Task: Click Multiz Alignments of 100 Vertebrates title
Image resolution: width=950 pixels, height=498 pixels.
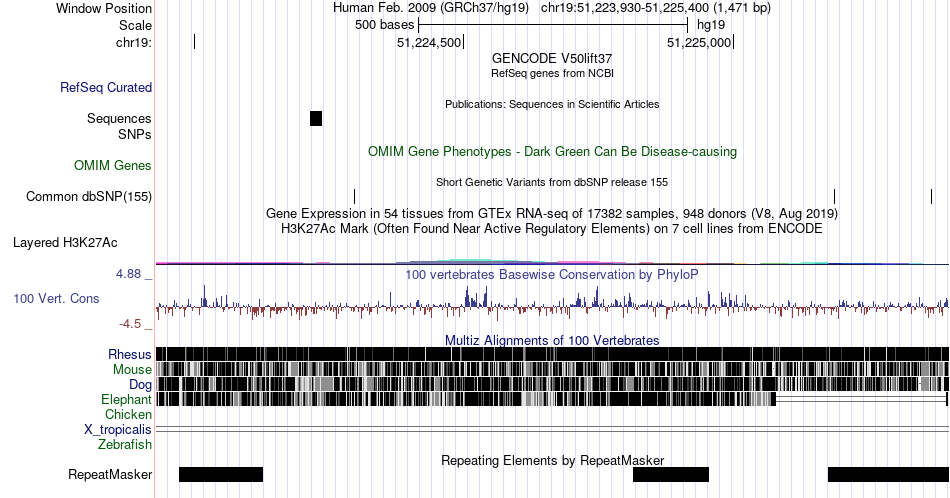Action: click(552, 340)
